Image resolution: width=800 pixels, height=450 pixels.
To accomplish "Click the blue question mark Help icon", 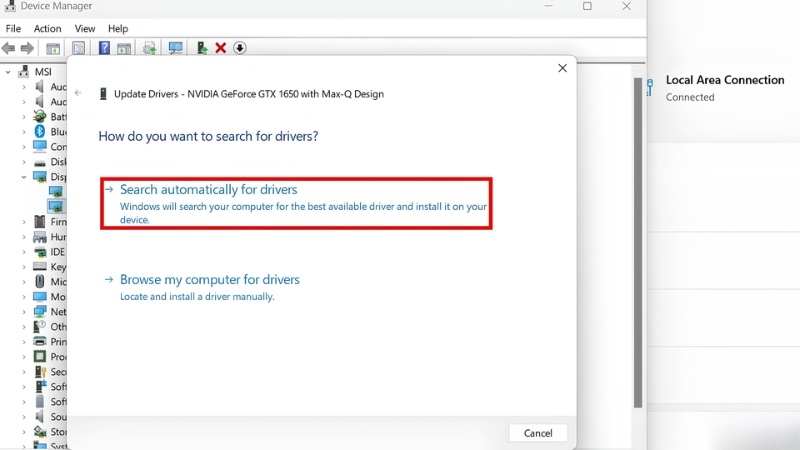I will pyautogui.click(x=104, y=48).
